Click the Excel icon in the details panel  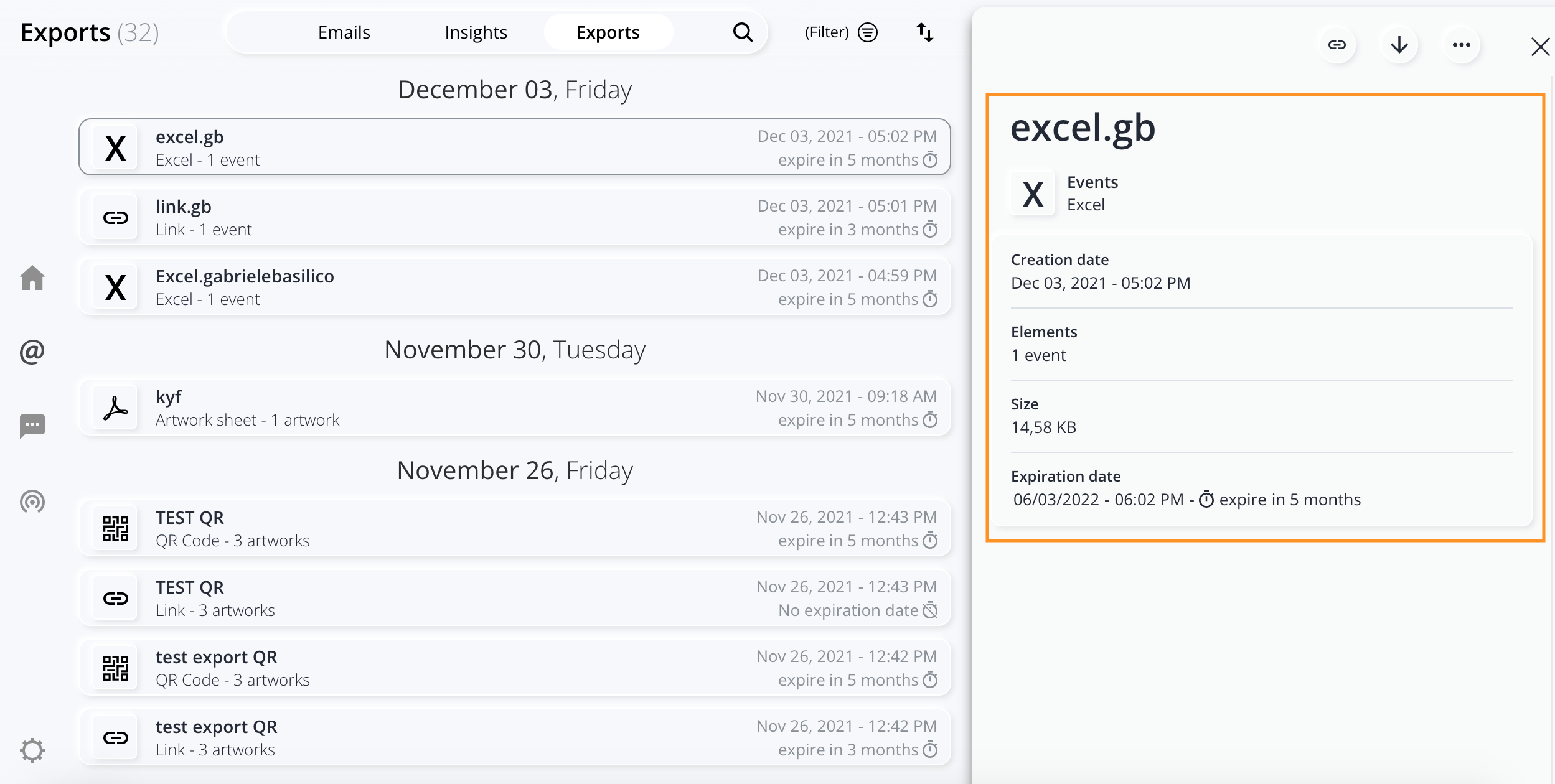1033,194
